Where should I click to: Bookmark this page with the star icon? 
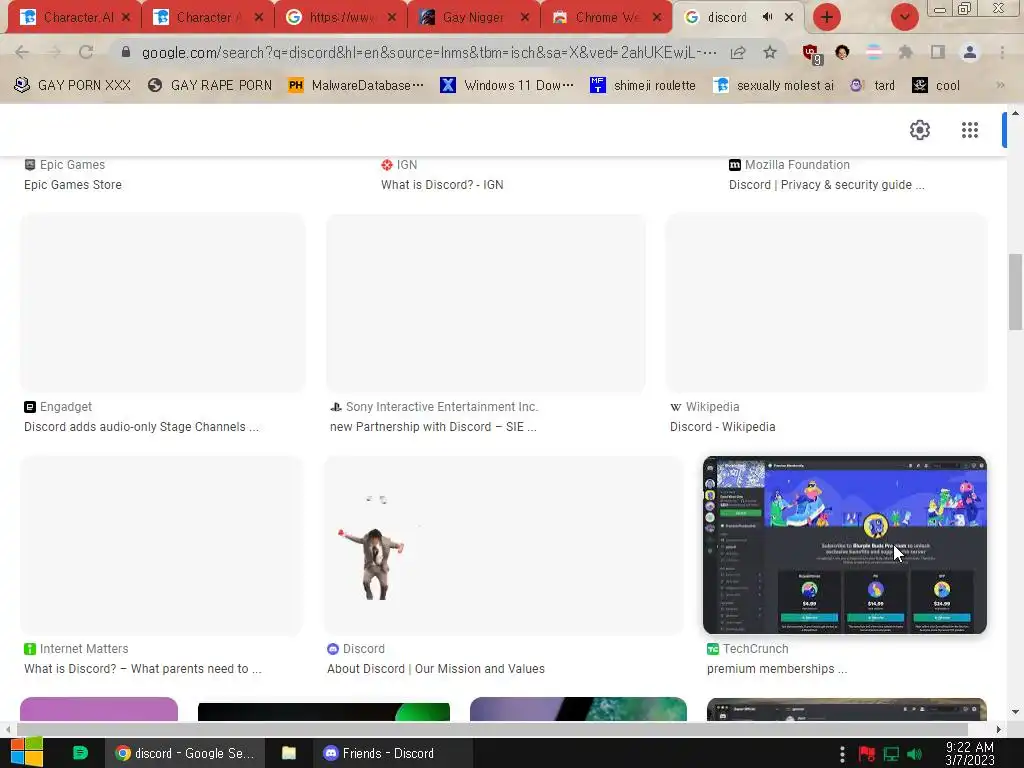(770, 52)
